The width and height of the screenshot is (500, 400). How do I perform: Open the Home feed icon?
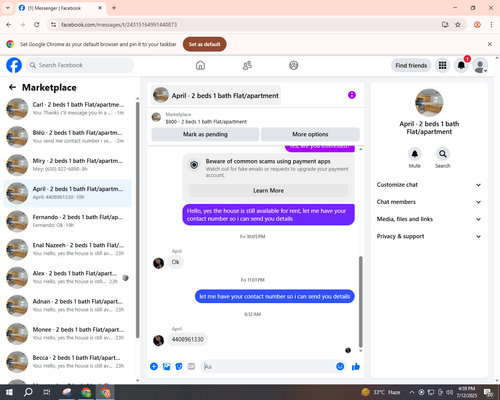(200, 65)
